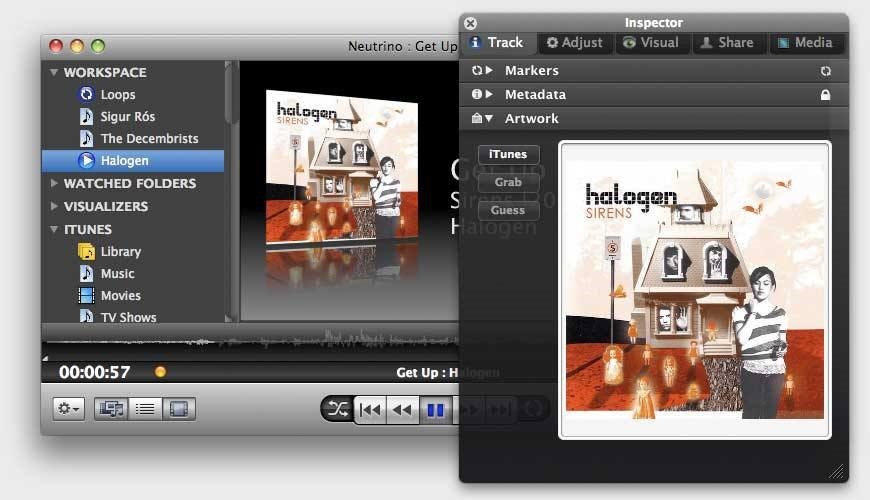Switch to the Media tab
The height and width of the screenshot is (500, 870).
[806, 43]
